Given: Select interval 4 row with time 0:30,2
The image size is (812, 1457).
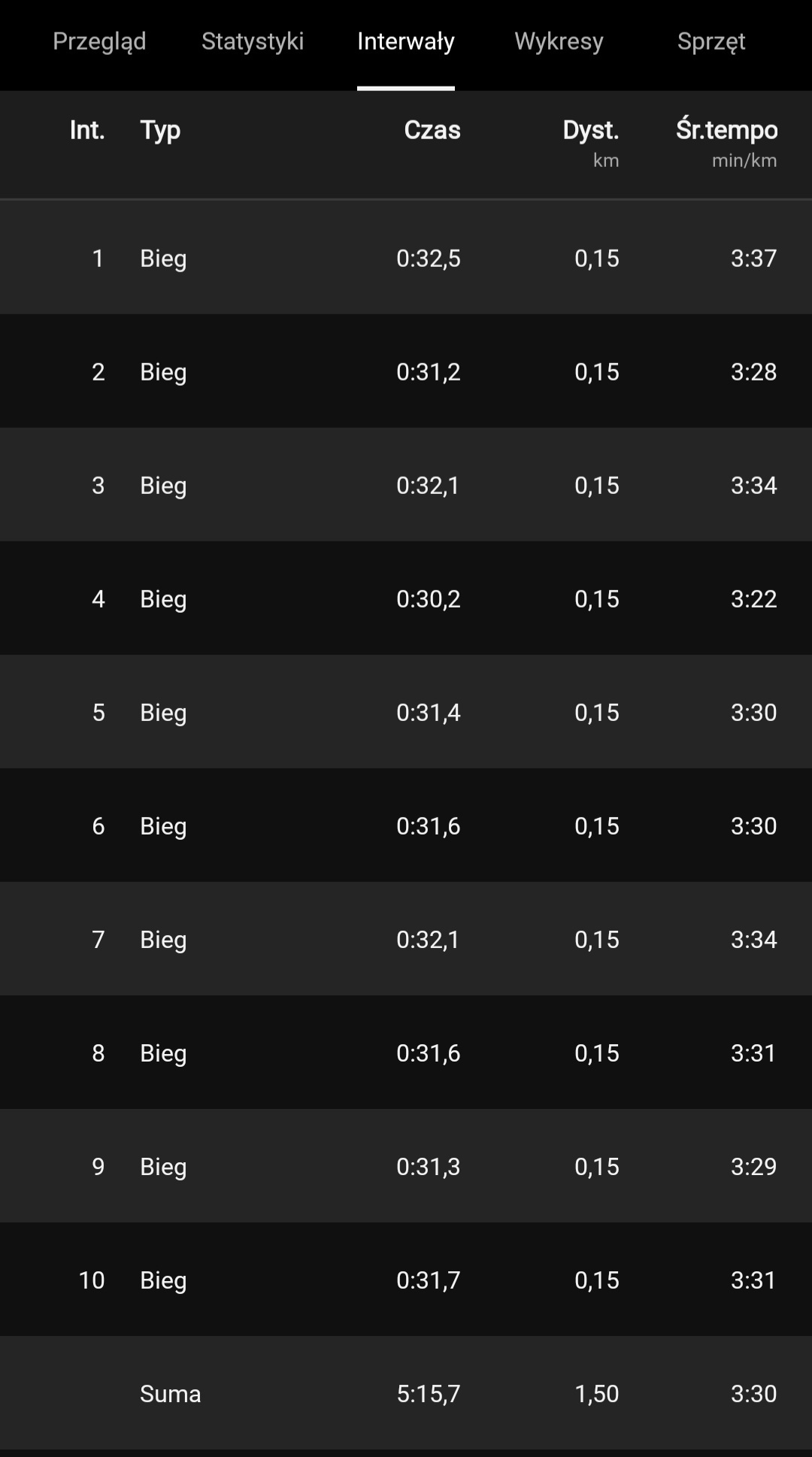Looking at the screenshot, I should pyautogui.click(x=406, y=598).
